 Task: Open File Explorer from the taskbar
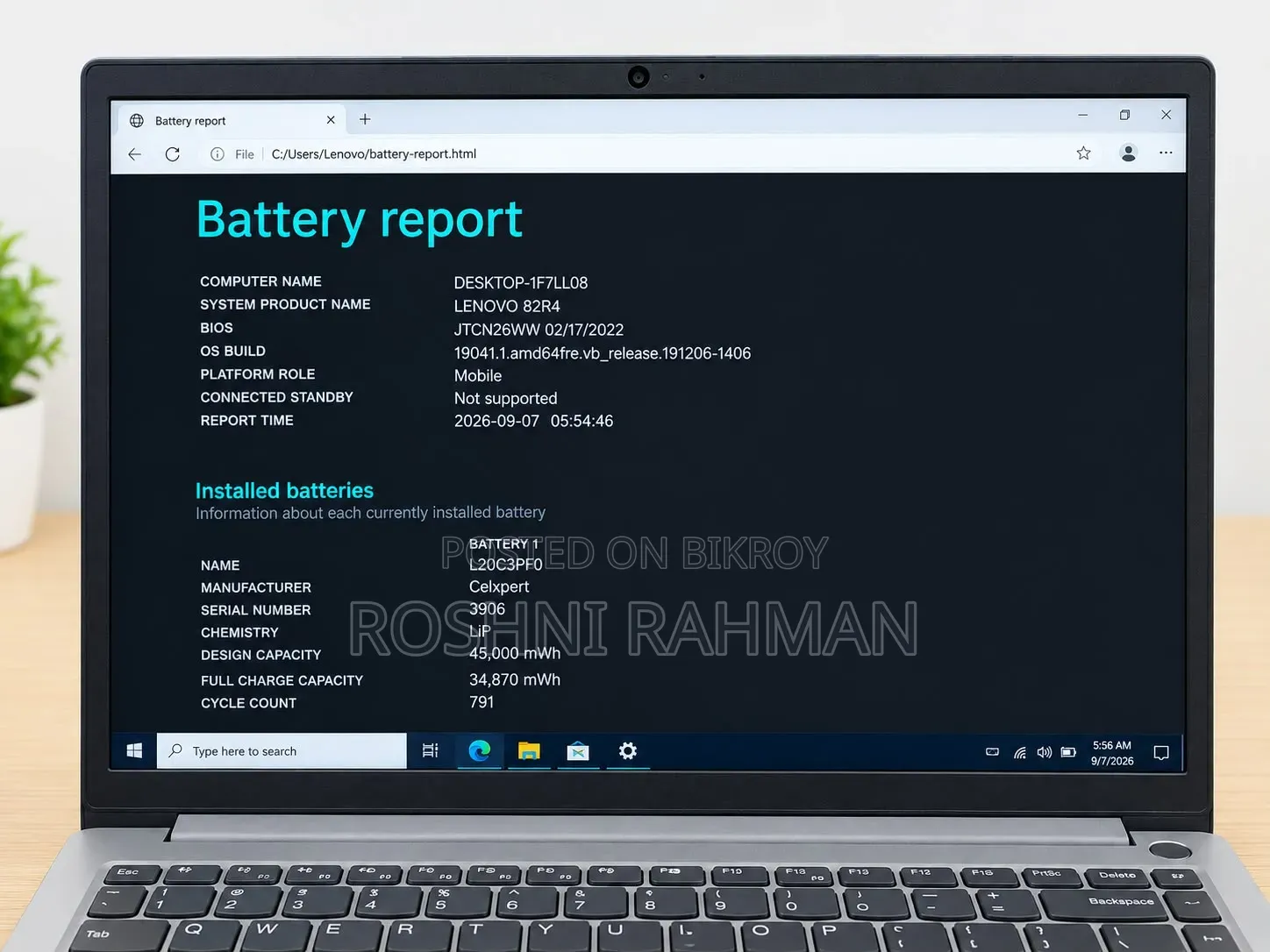point(529,751)
